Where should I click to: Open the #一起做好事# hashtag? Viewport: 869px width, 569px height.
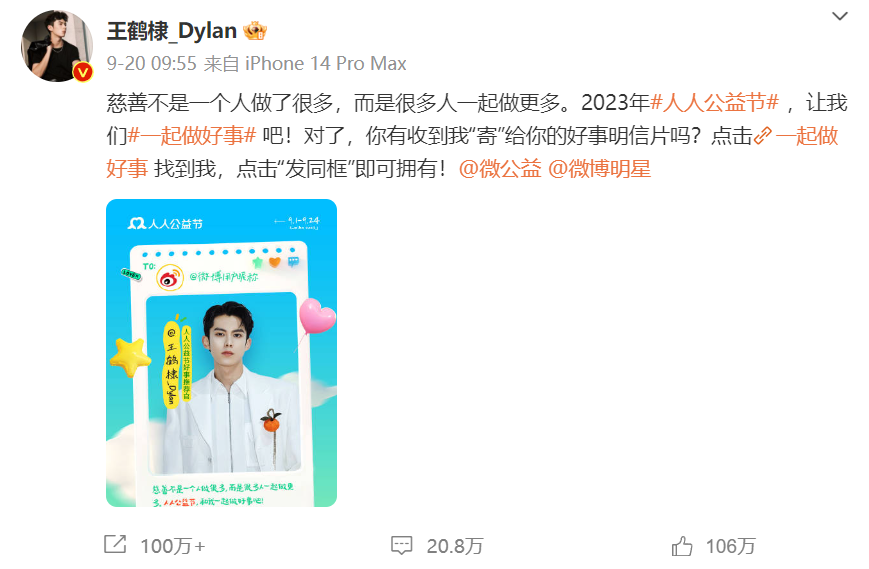(192, 136)
